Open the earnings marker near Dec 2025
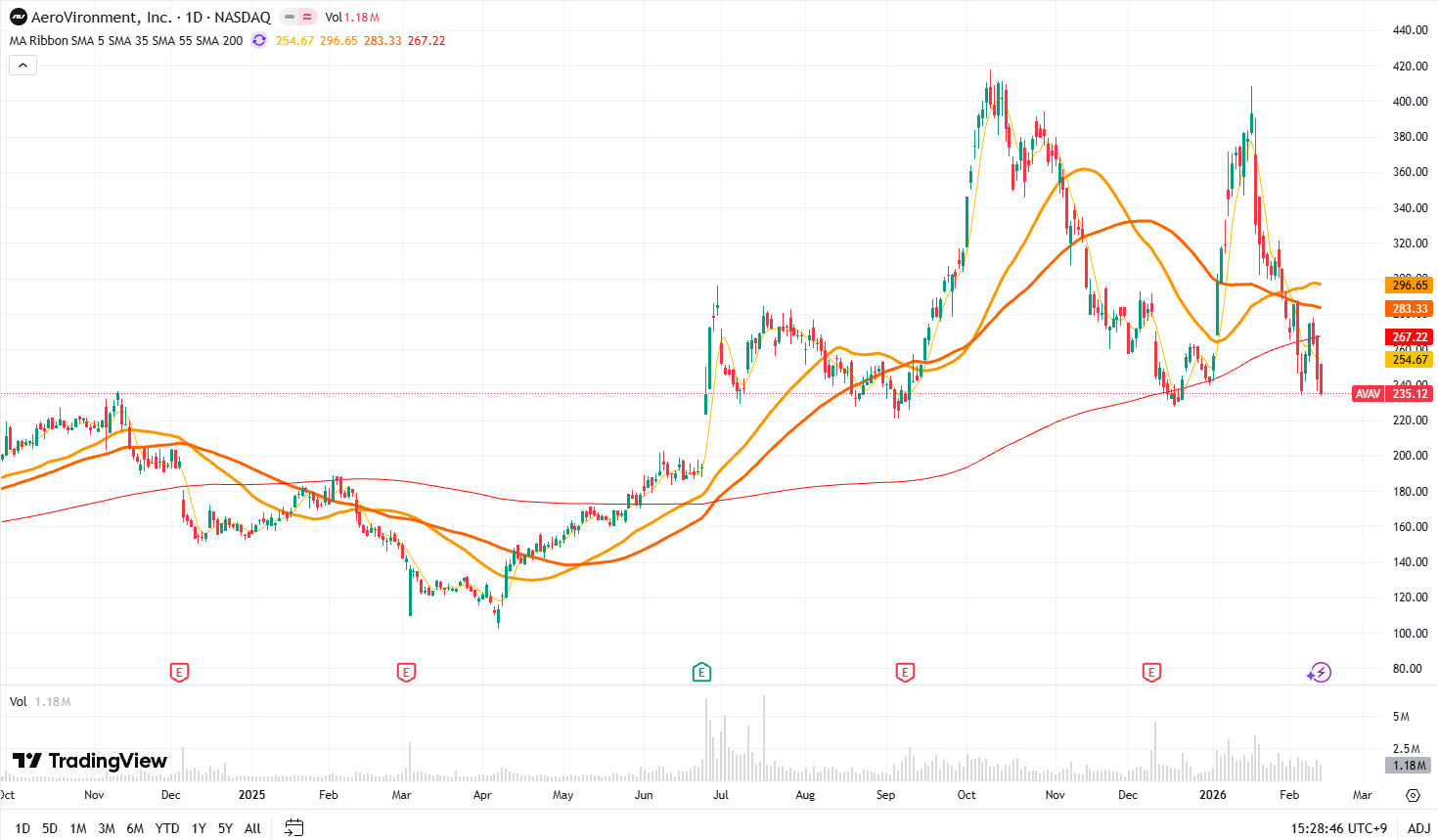 1151,672
